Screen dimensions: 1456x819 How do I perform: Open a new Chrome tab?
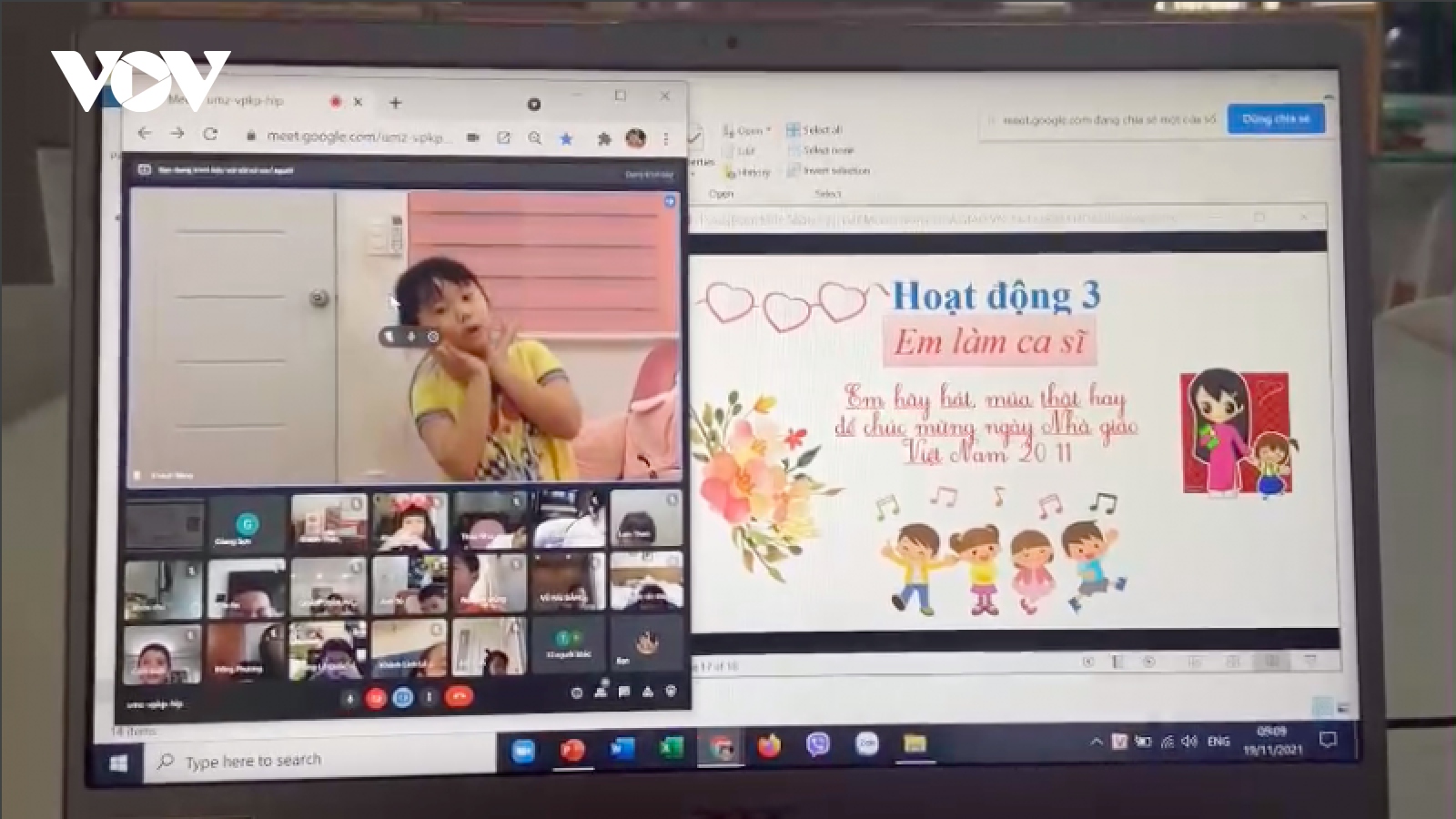click(x=395, y=103)
